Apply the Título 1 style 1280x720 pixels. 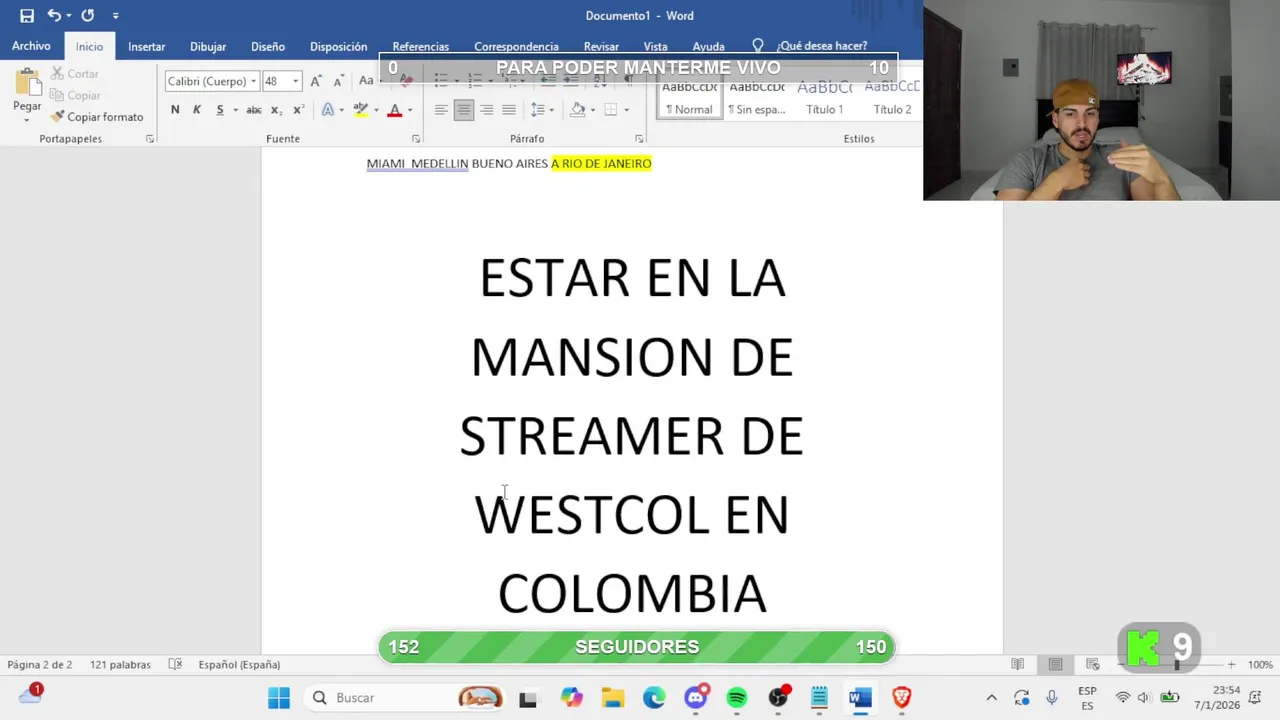pyautogui.click(x=824, y=100)
